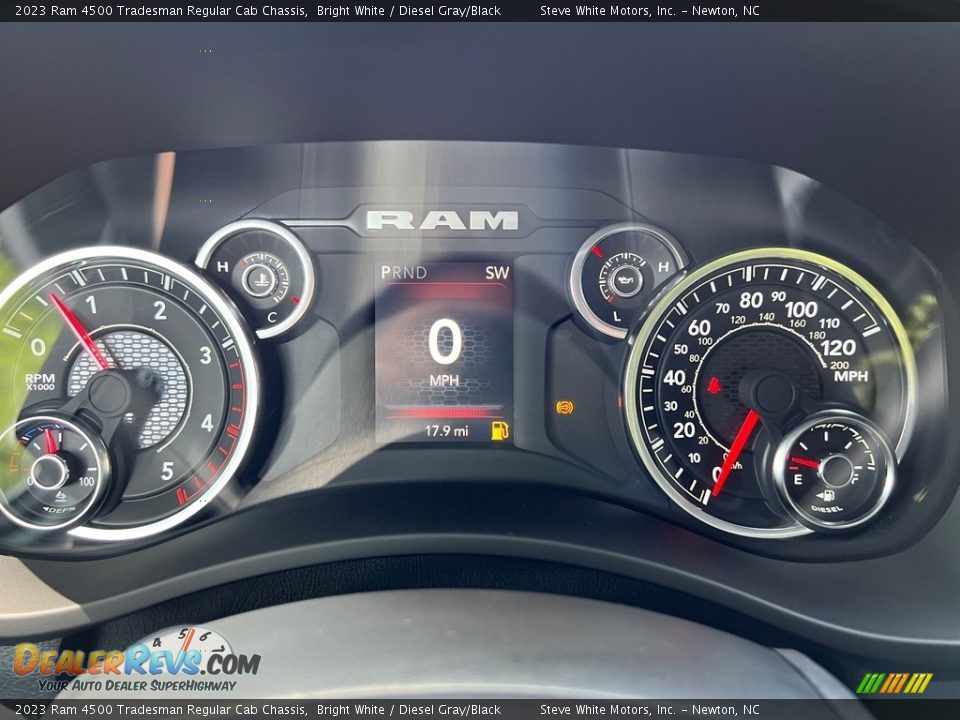This screenshot has height=720, width=960.
Task: Click the 17.9 mi range reading
Action: click(446, 431)
